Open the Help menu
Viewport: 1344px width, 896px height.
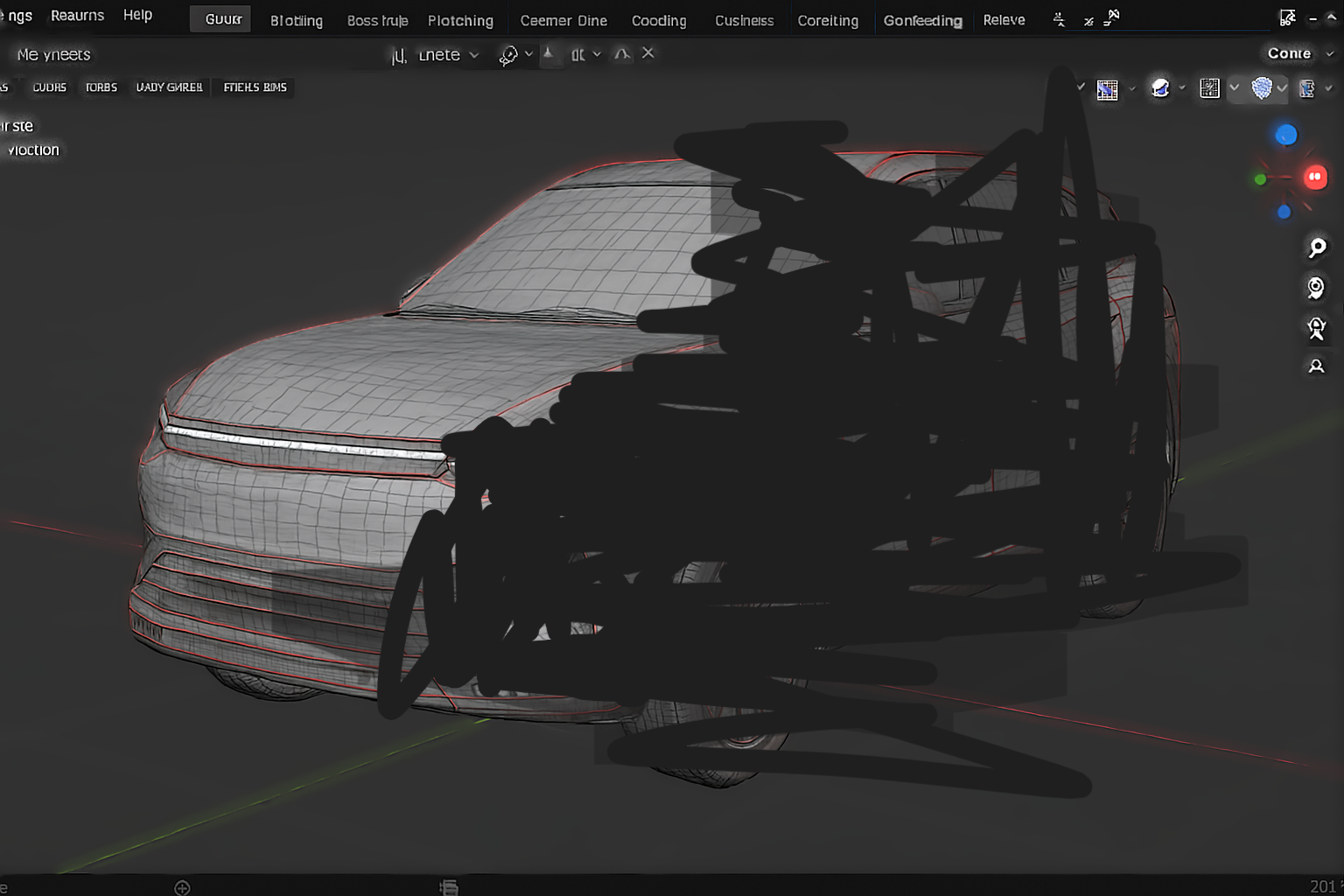click(137, 15)
